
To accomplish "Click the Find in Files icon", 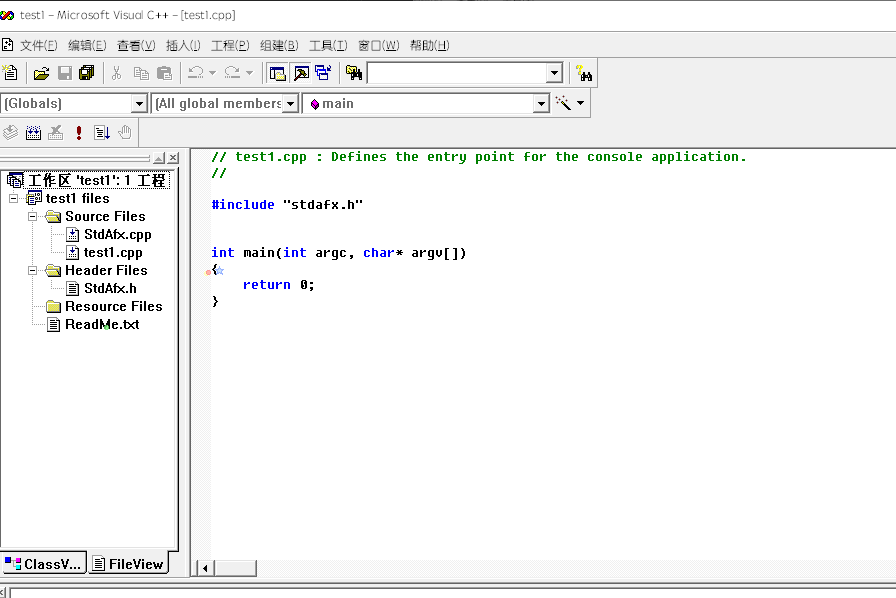I will 354,73.
